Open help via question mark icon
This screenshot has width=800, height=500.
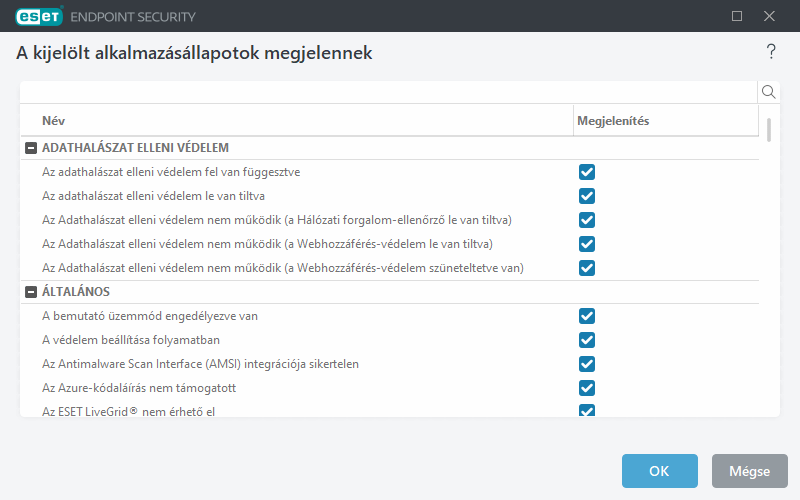(x=771, y=52)
